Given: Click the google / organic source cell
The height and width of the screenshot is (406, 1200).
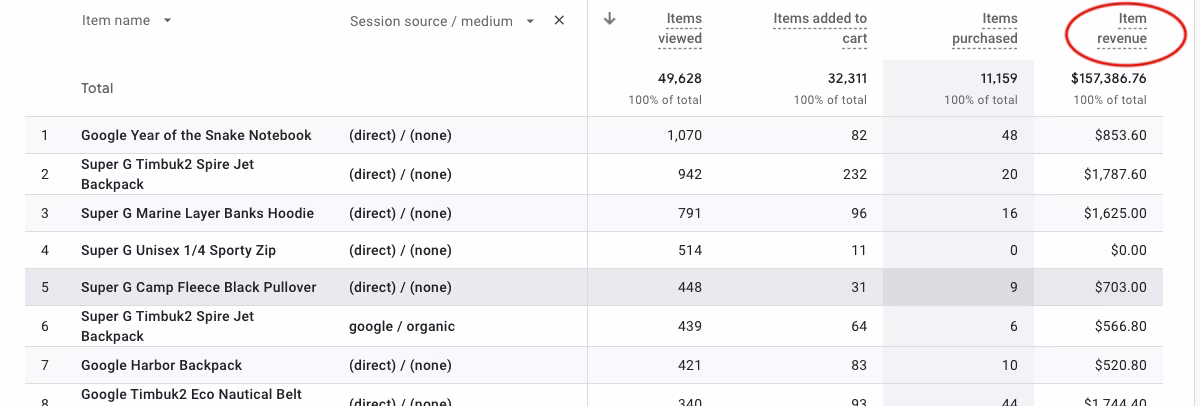Looking at the screenshot, I should (402, 326).
